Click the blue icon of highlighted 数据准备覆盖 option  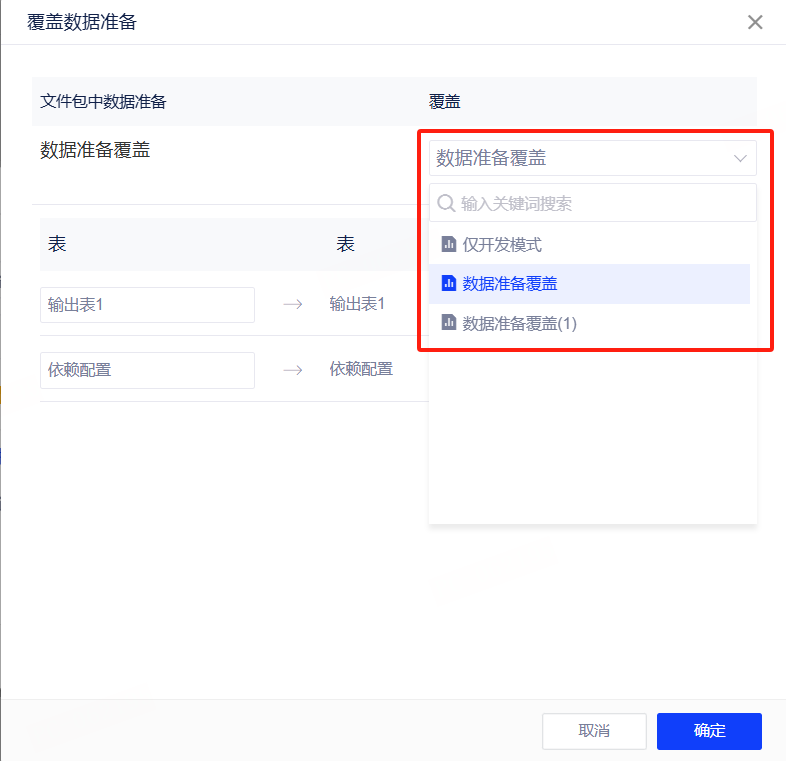[x=449, y=284]
